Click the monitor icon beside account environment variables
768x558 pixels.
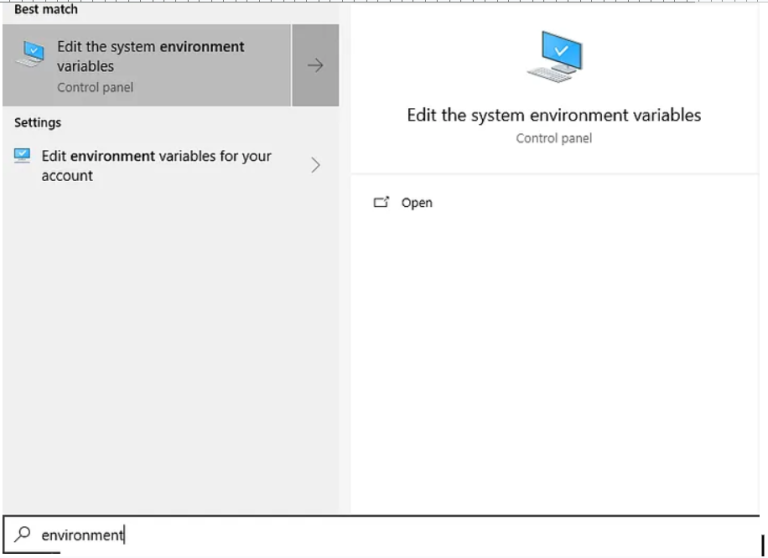[x=22, y=156]
